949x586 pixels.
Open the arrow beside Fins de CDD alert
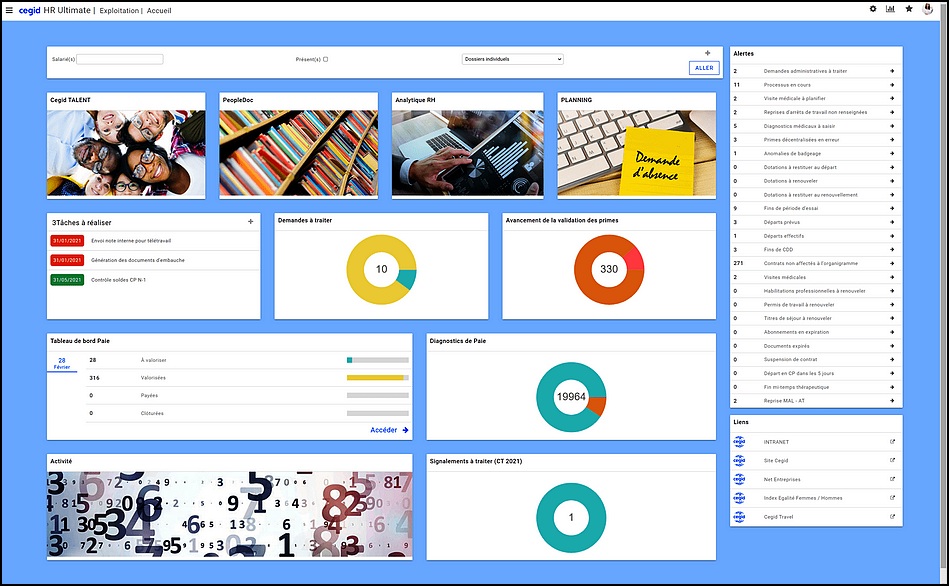[892, 249]
